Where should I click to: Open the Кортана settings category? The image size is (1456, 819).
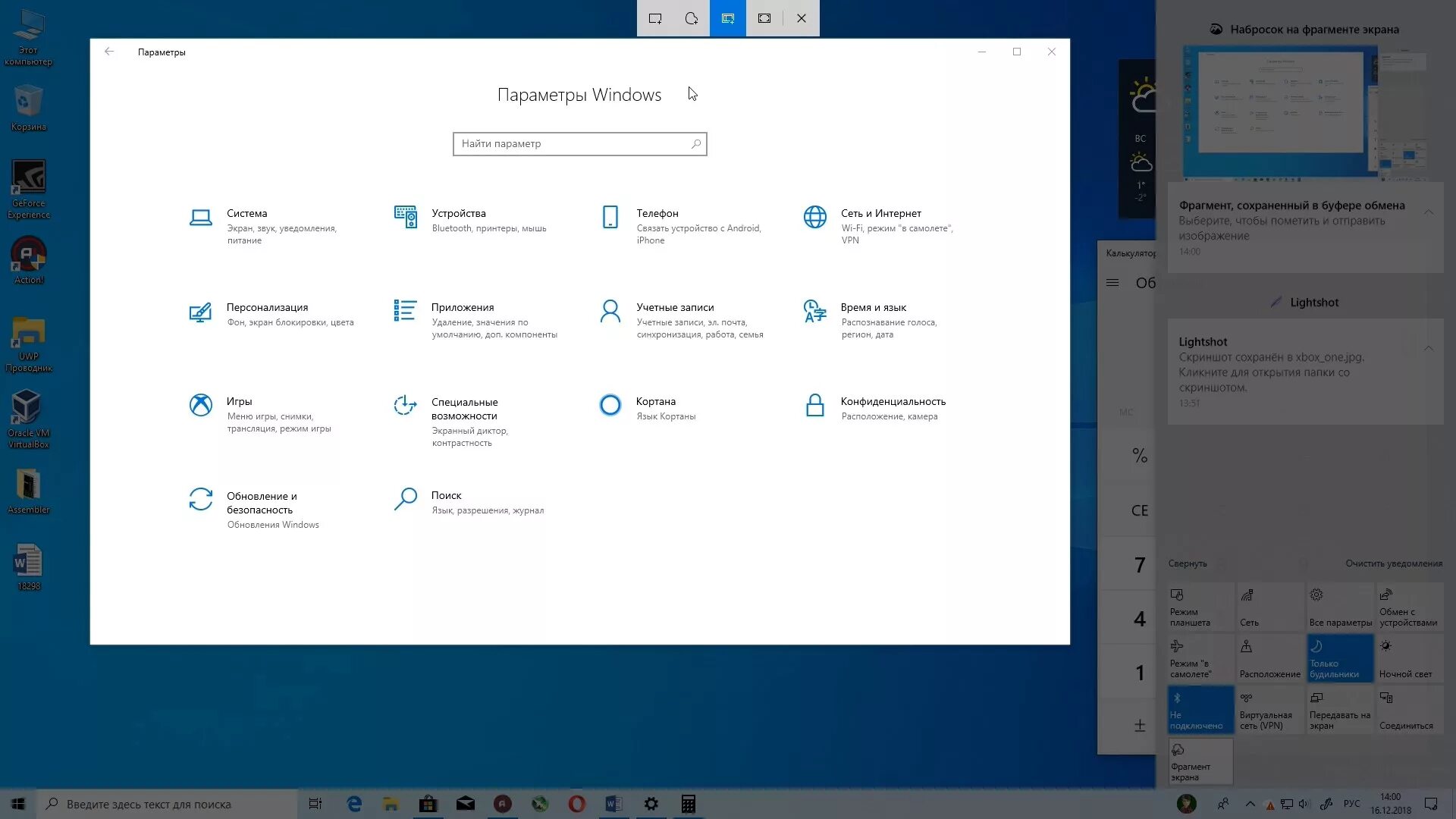click(x=655, y=403)
